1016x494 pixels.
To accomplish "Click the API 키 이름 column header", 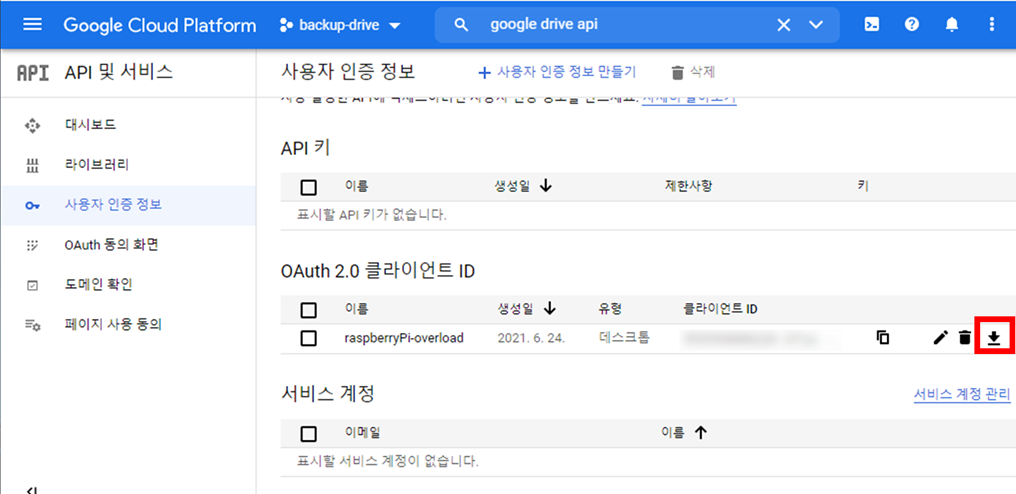I will 356,187.
